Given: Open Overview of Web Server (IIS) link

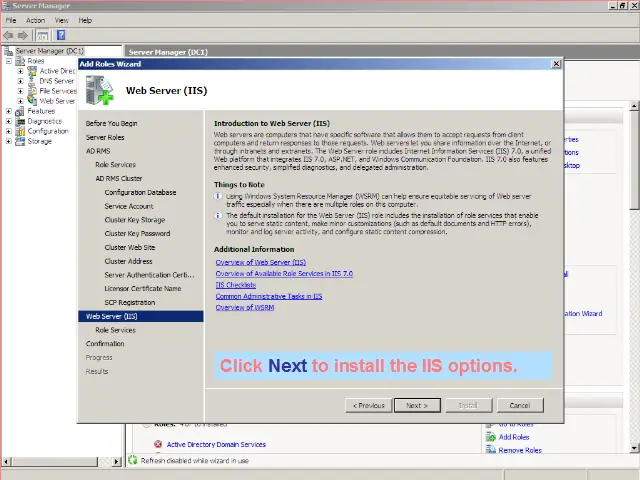Looking at the screenshot, I should (260, 262).
